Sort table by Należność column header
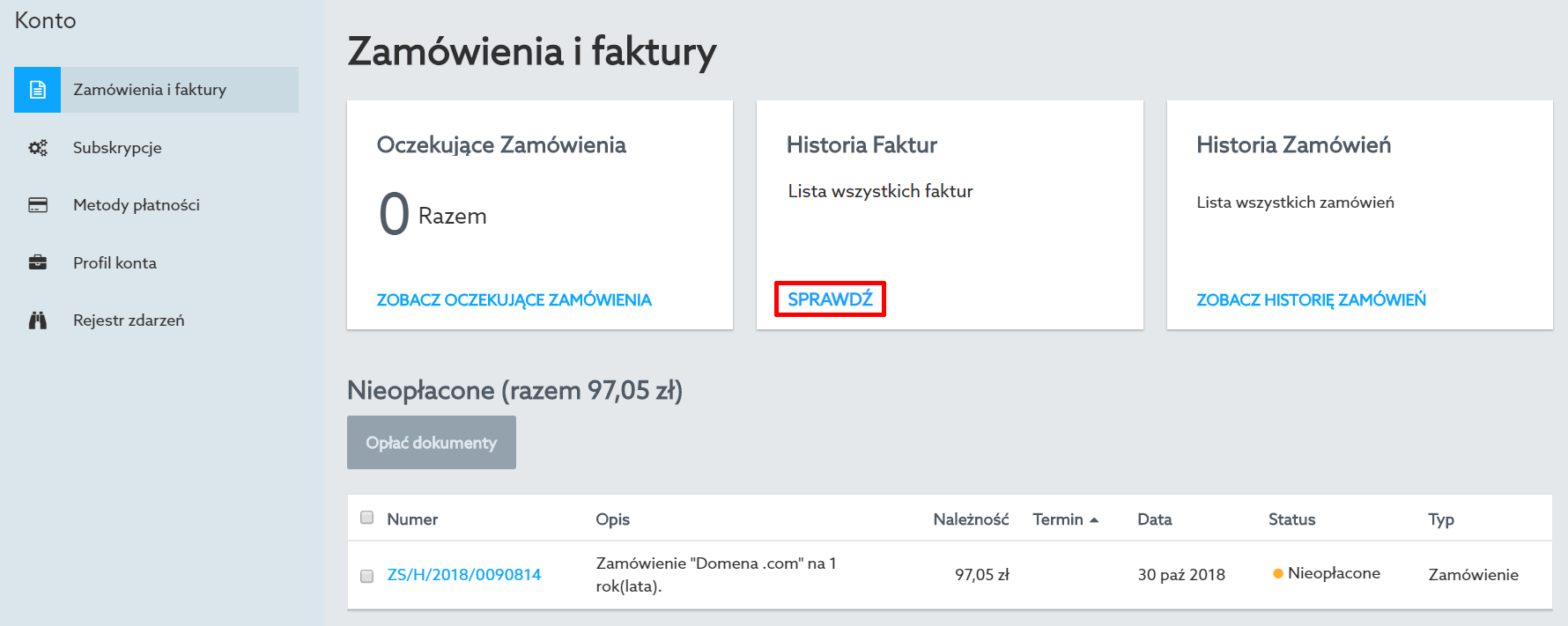This screenshot has height=626, width=1568. (971, 519)
